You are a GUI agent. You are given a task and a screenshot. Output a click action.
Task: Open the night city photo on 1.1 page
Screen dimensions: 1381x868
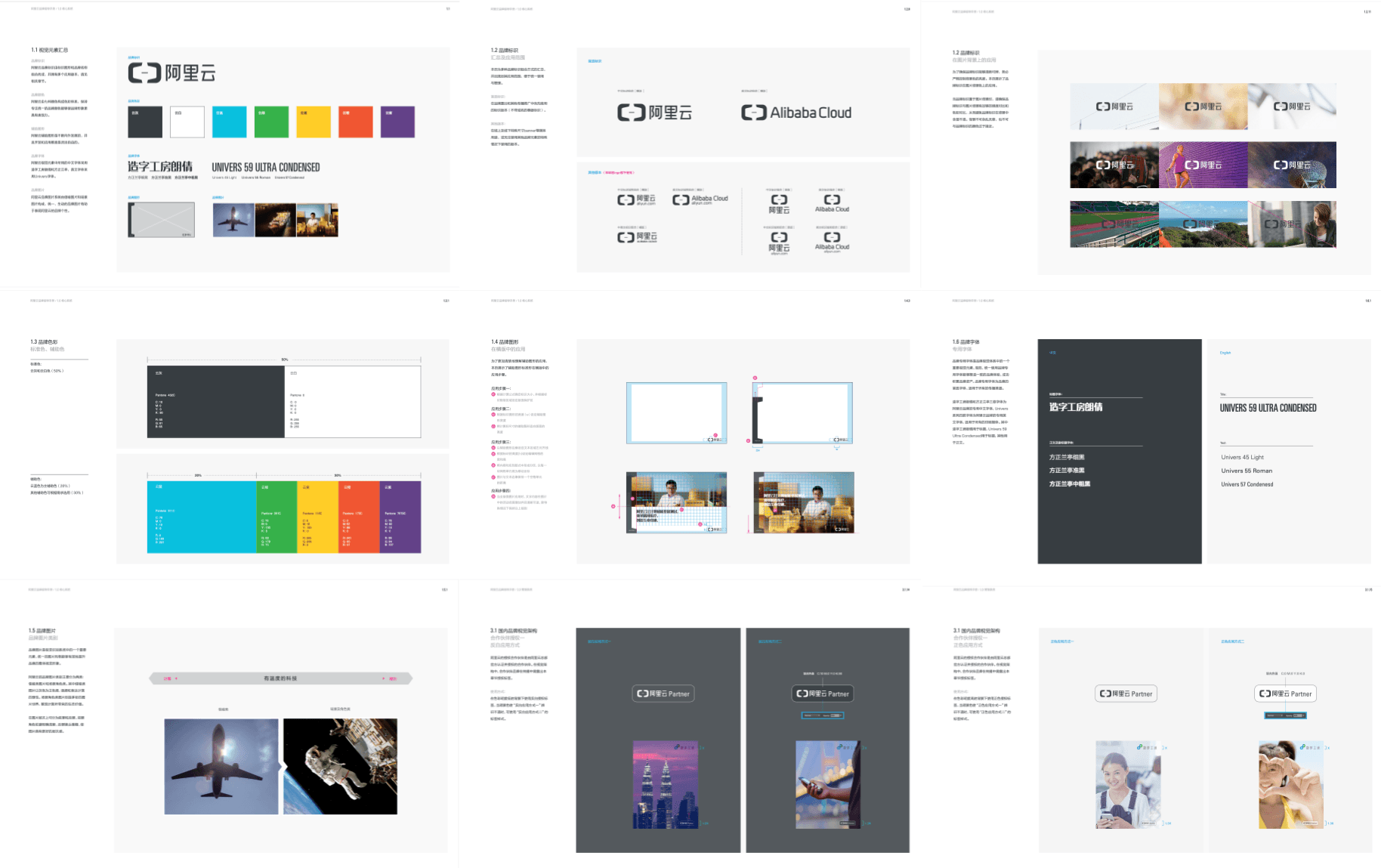tap(276, 220)
